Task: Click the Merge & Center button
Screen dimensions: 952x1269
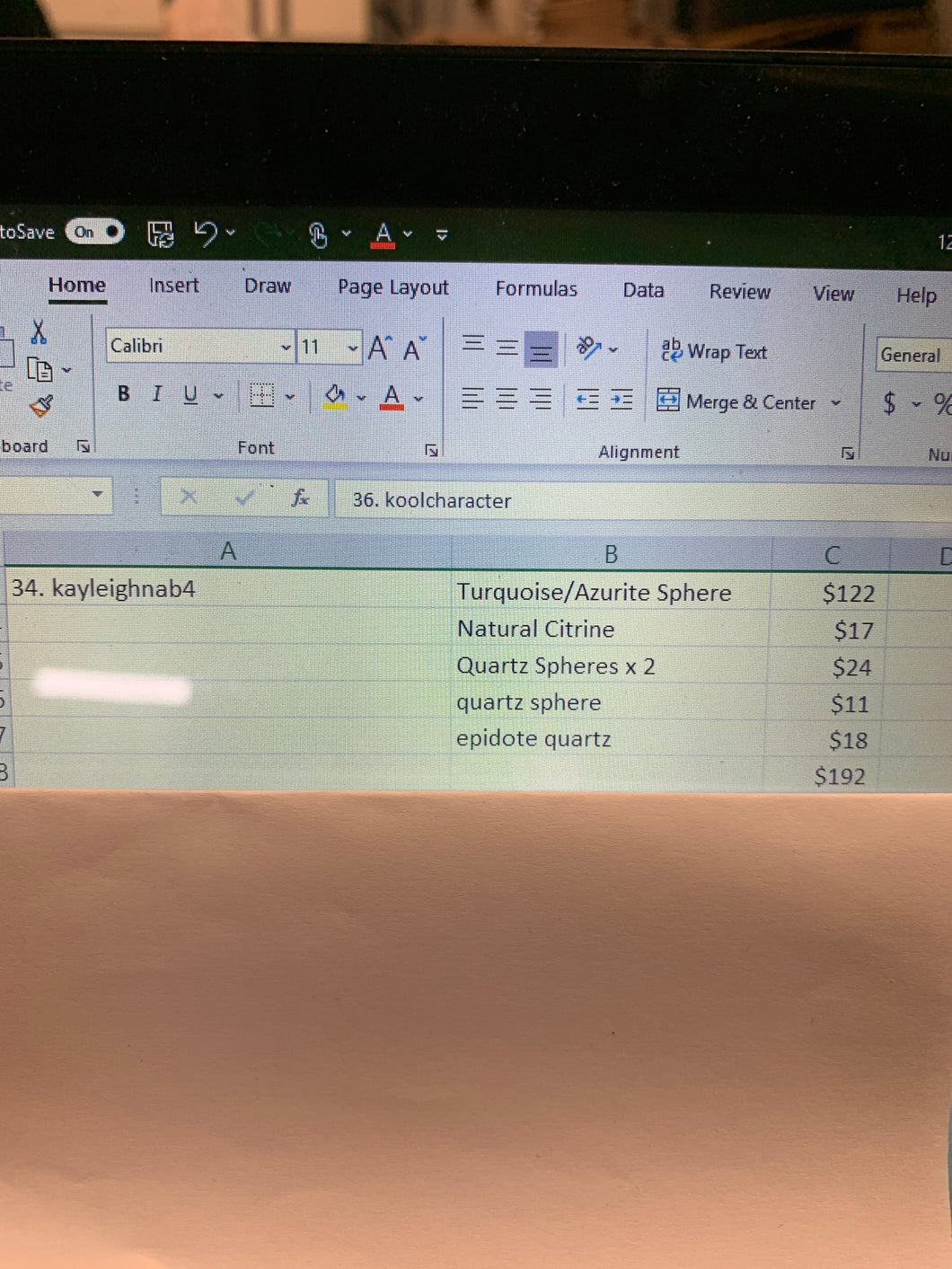Action: coord(736,401)
